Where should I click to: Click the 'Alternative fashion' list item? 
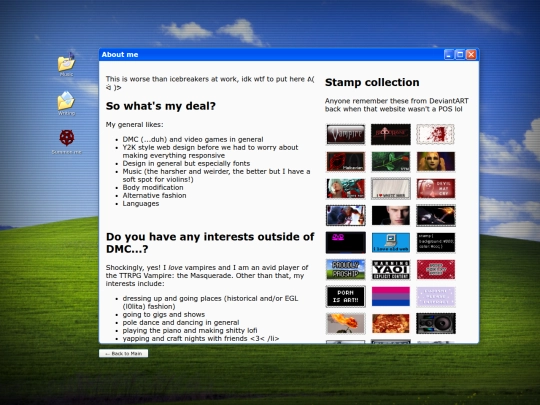[154, 195]
